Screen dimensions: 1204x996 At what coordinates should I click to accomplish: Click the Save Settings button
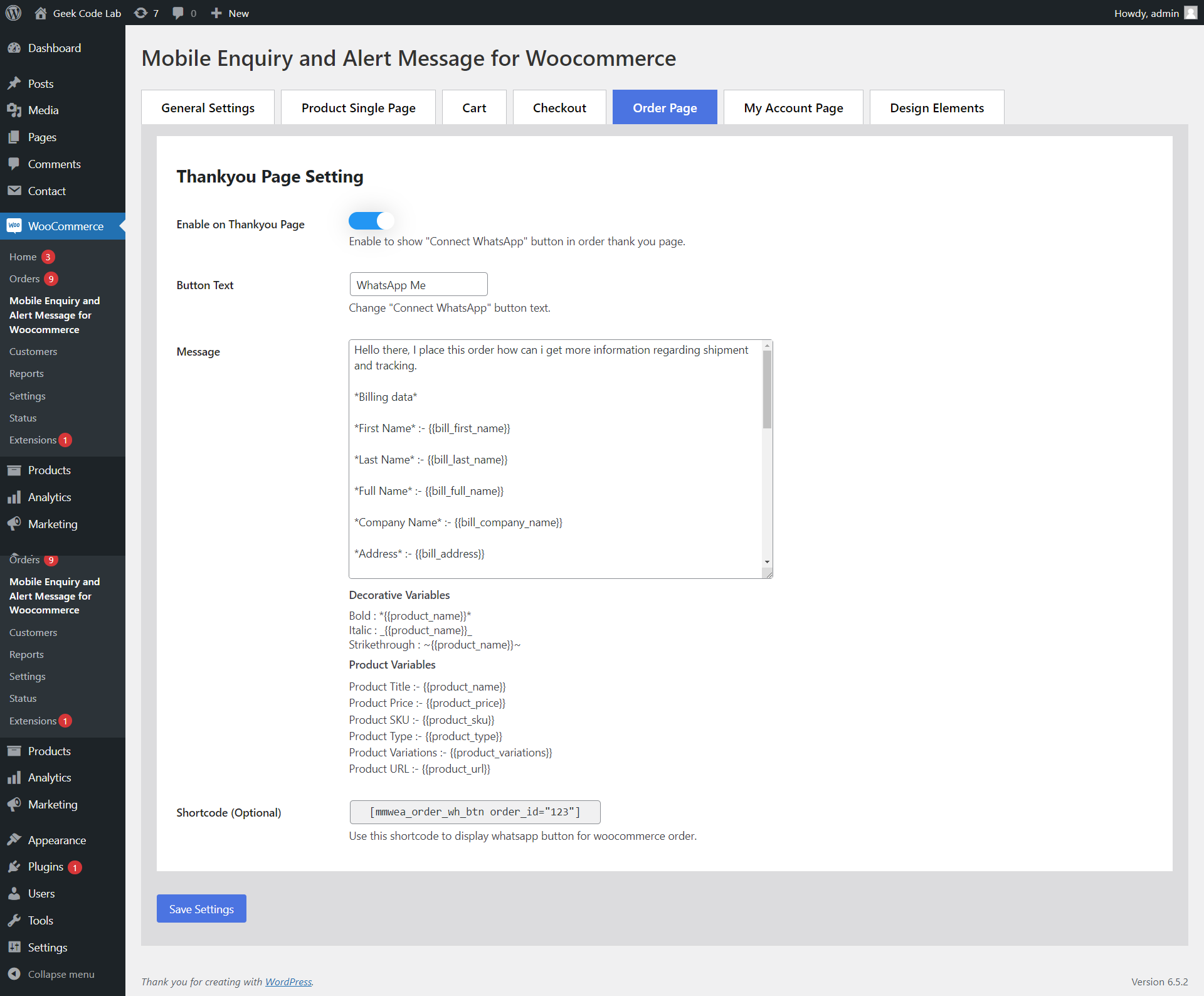pyautogui.click(x=201, y=909)
